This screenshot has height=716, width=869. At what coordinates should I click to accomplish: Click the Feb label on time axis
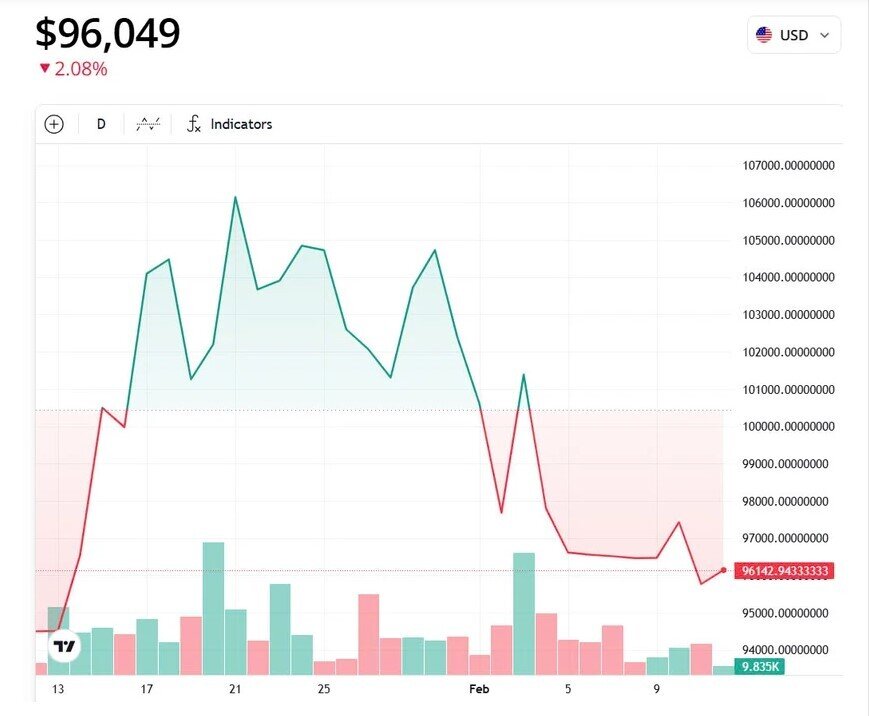point(479,689)
